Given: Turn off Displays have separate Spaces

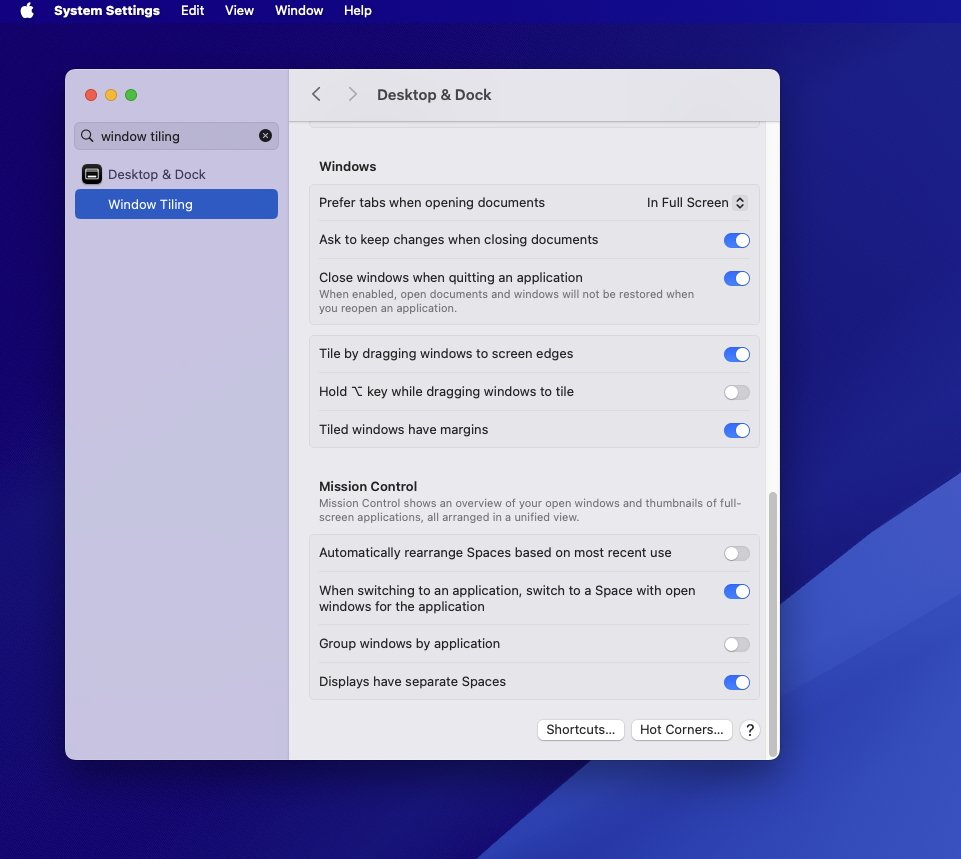Looking at the screenshot, I should point(737,682).
